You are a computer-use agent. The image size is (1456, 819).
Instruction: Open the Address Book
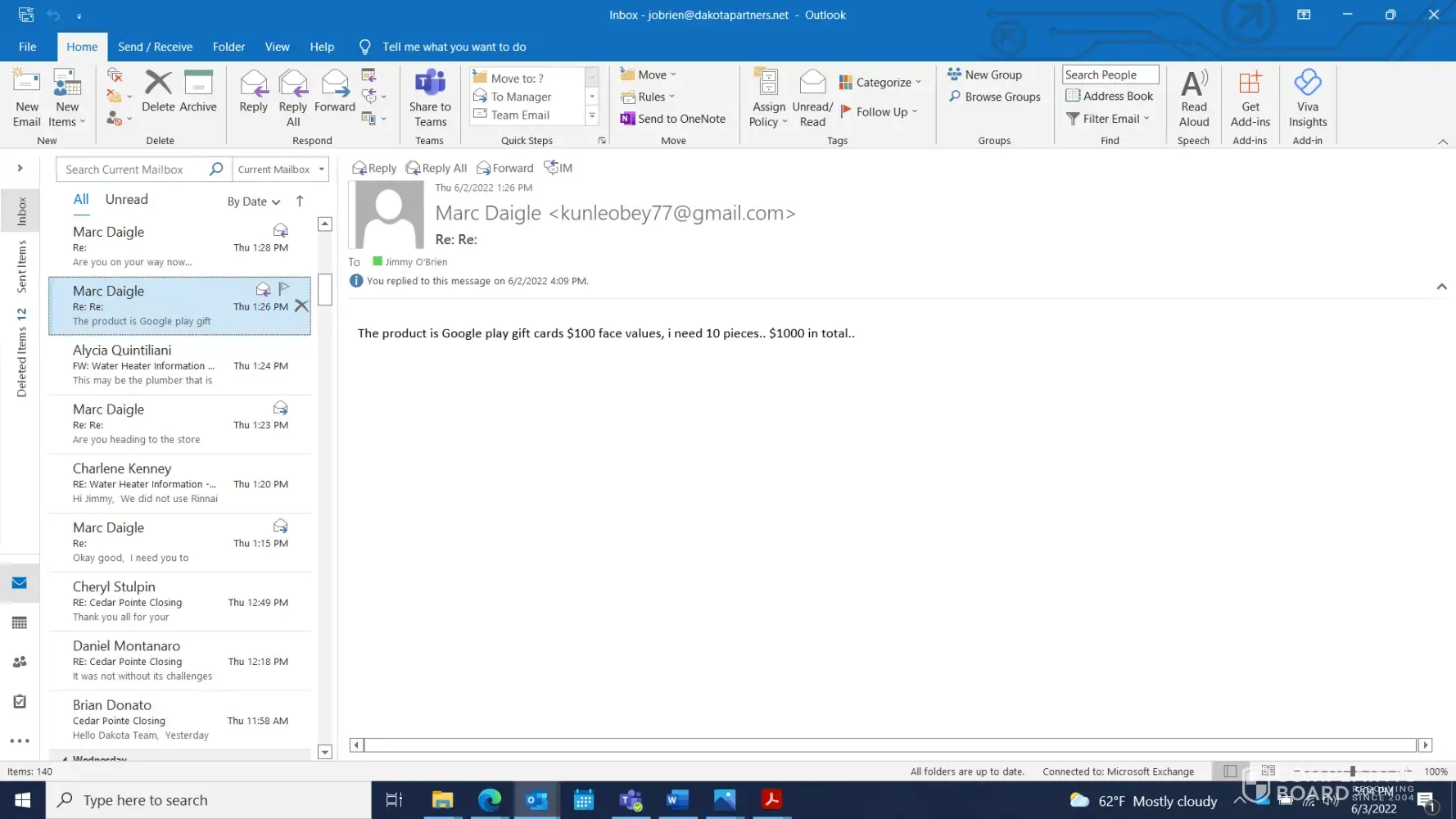click(x=1109, y=96)
